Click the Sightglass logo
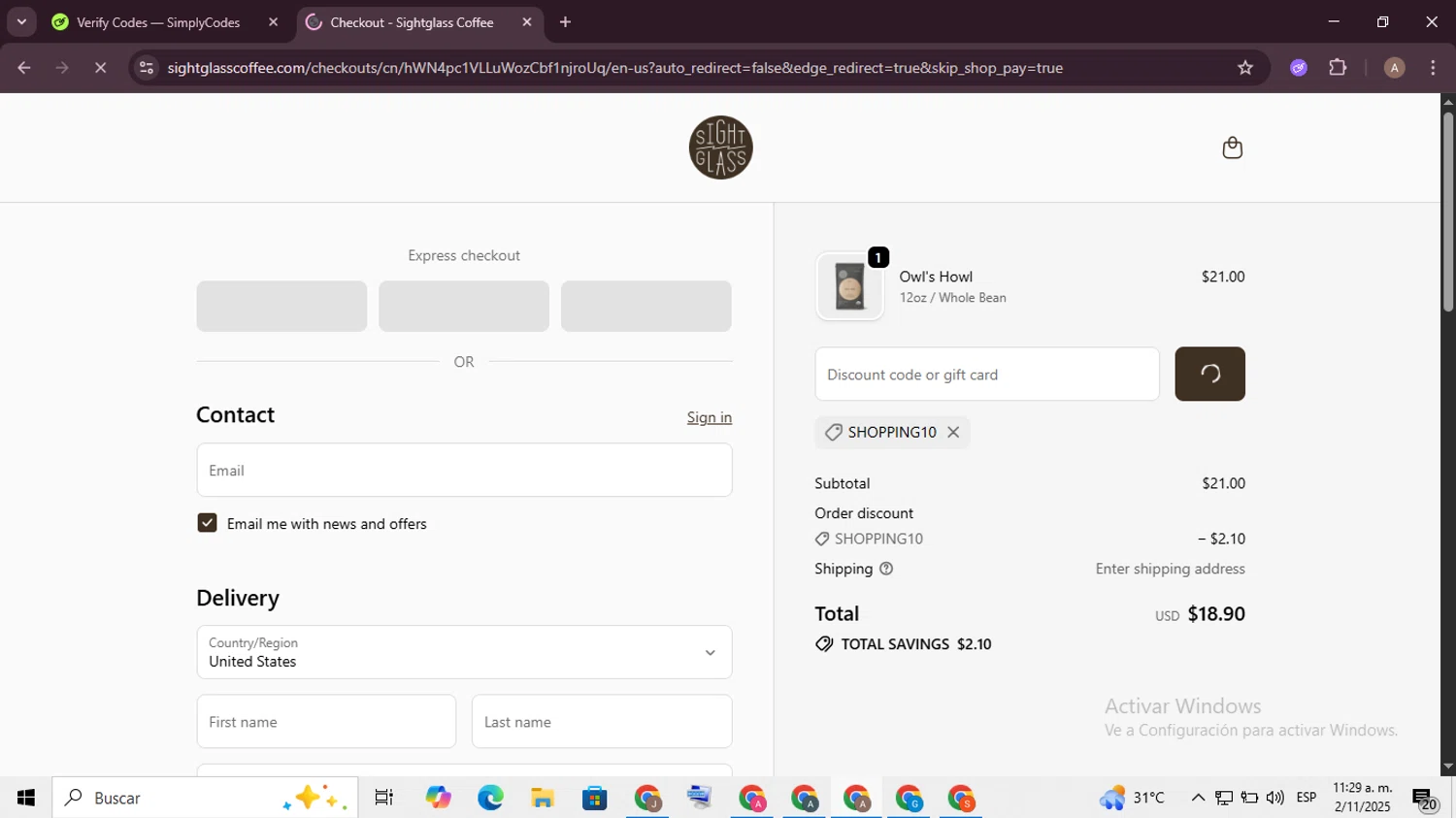Image resolution: width=1456 pixels, height=818 pixels. tap(720, 147)
